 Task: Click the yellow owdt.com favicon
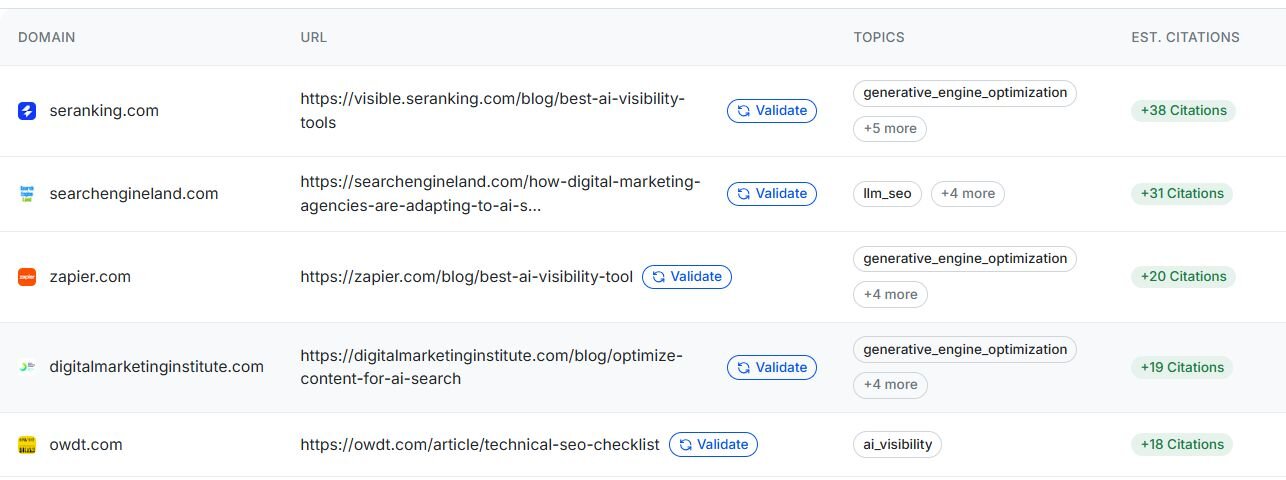(27, 445)
